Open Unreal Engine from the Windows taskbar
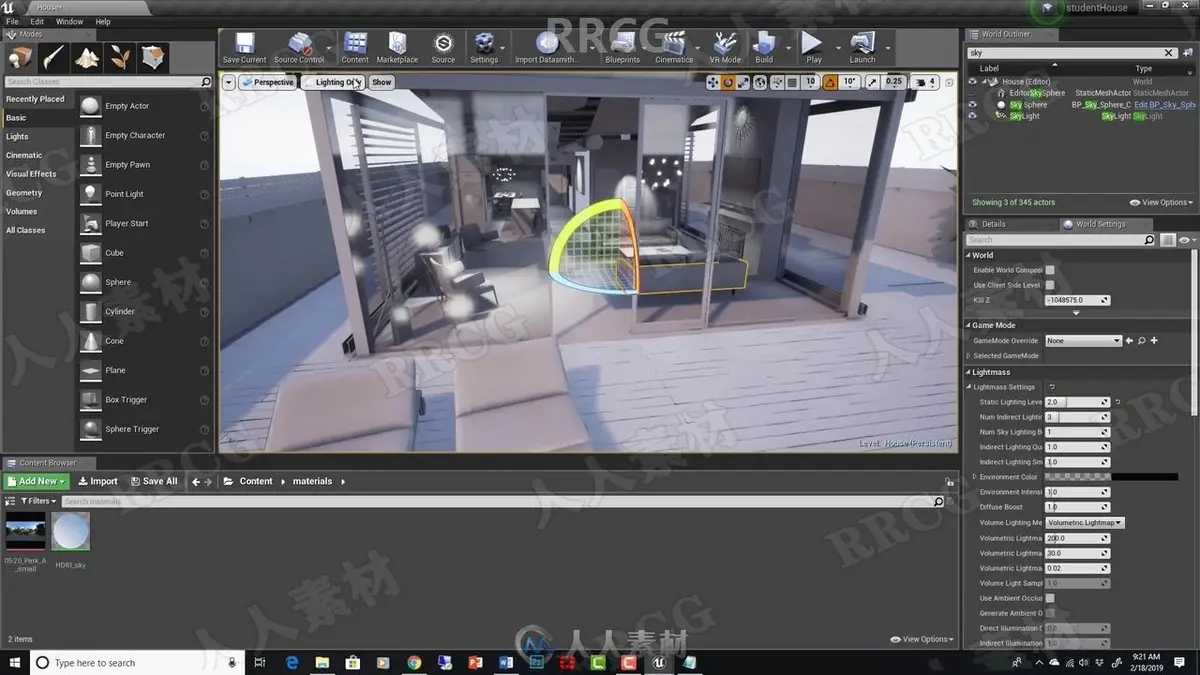Viewport: 1200px width, 675px height. pyautogui.click(x=658, y=662)
